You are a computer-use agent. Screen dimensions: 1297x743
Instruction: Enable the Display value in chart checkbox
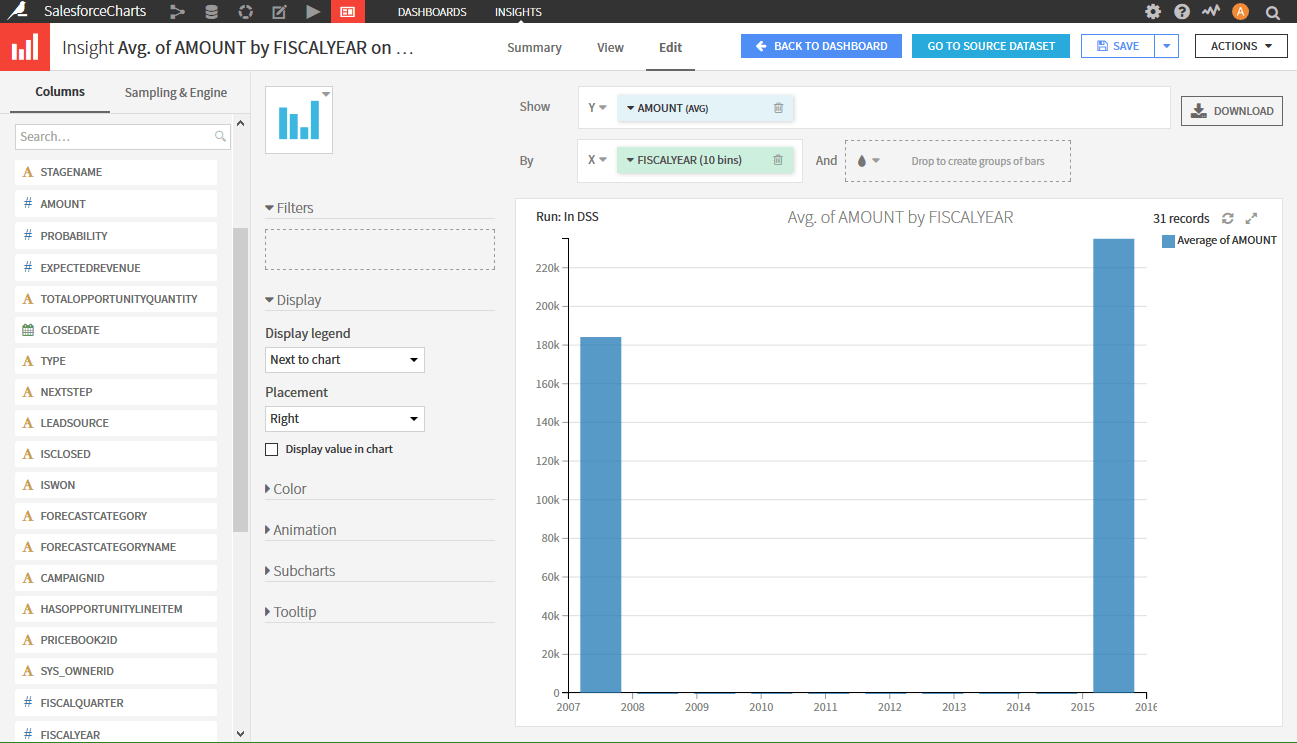271,450
